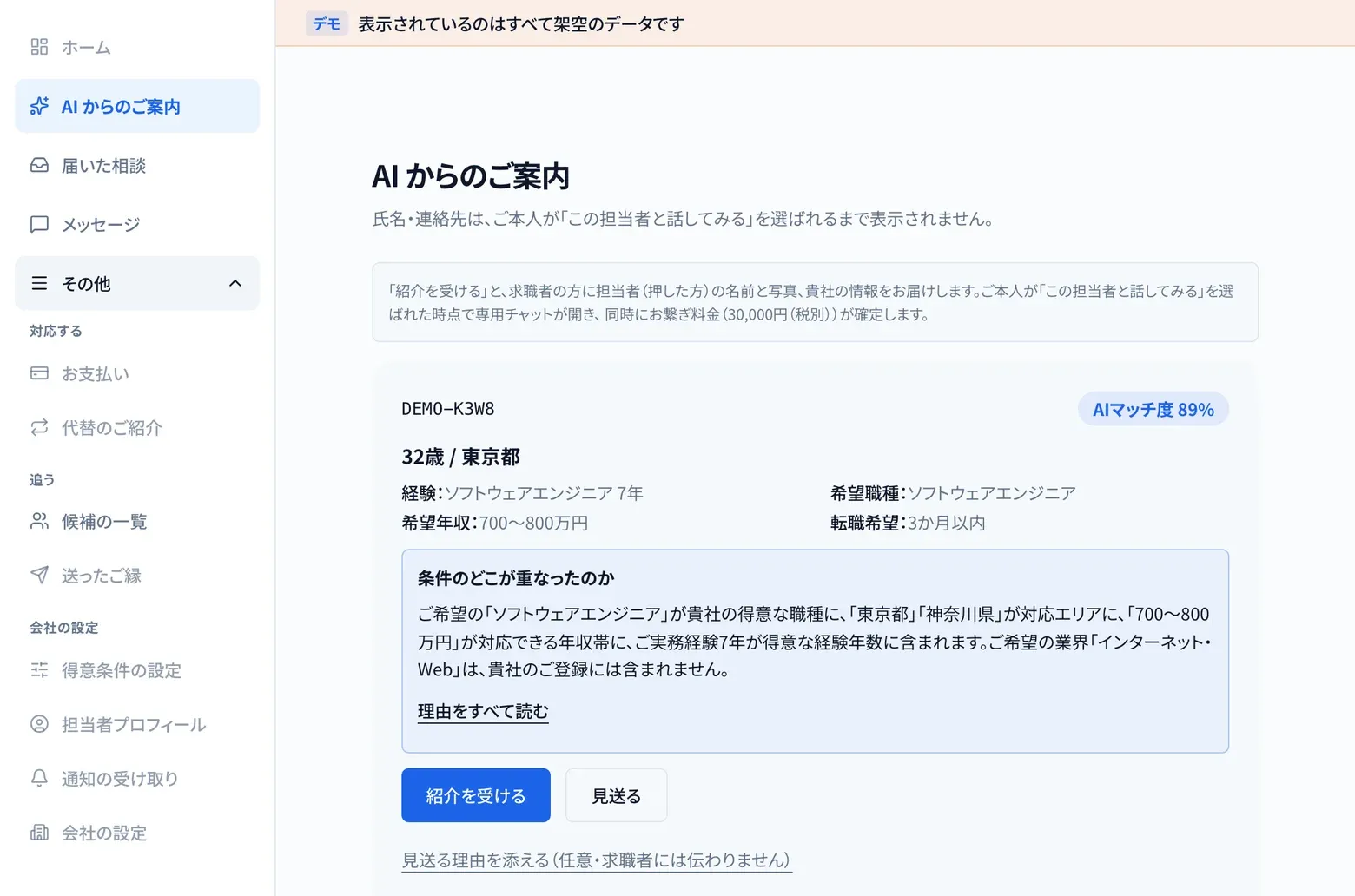Go to 送ったご縁

point(137,575)
